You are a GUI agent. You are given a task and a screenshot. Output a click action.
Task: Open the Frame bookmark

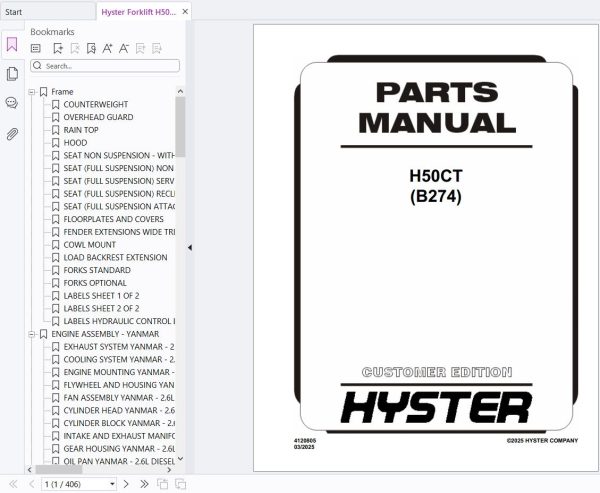point(62,92)
